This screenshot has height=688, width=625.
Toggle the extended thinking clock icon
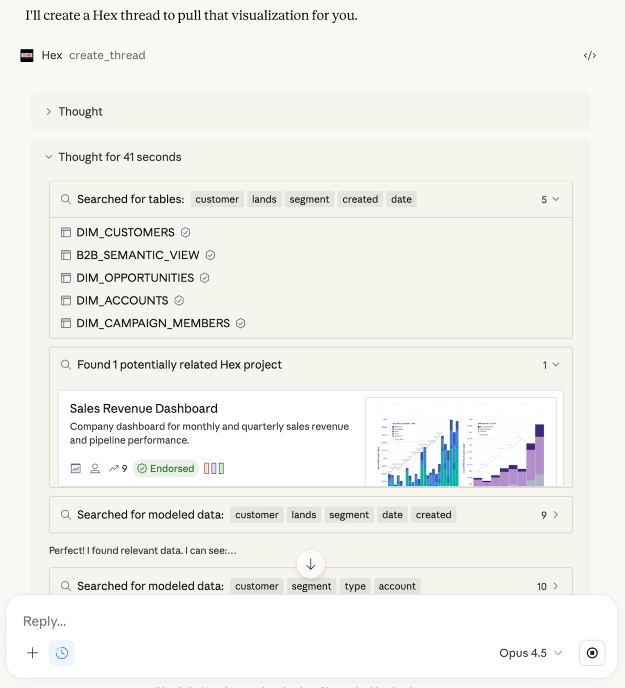62,653
